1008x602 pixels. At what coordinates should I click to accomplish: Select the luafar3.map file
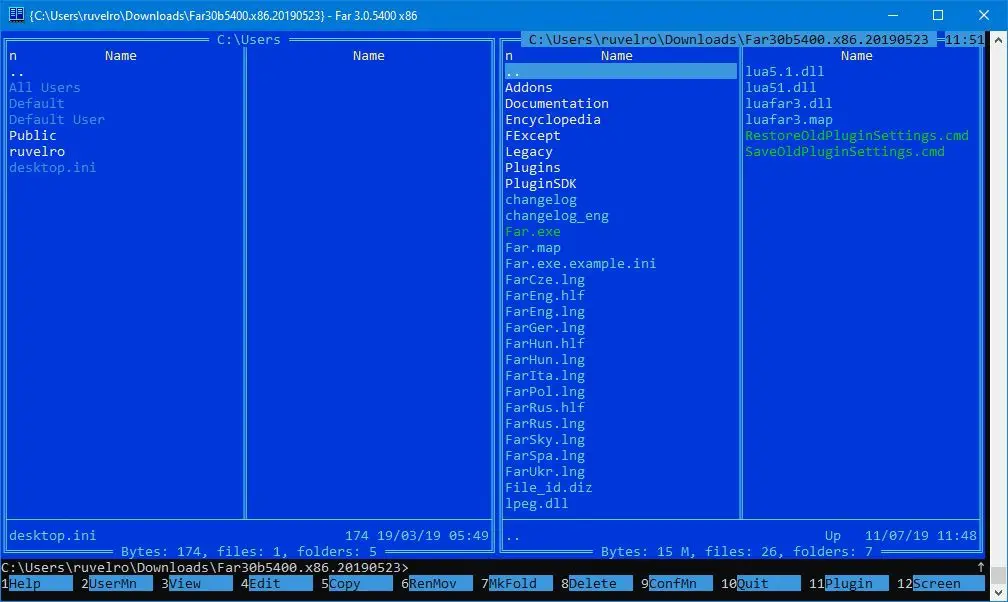pos(788,120)
